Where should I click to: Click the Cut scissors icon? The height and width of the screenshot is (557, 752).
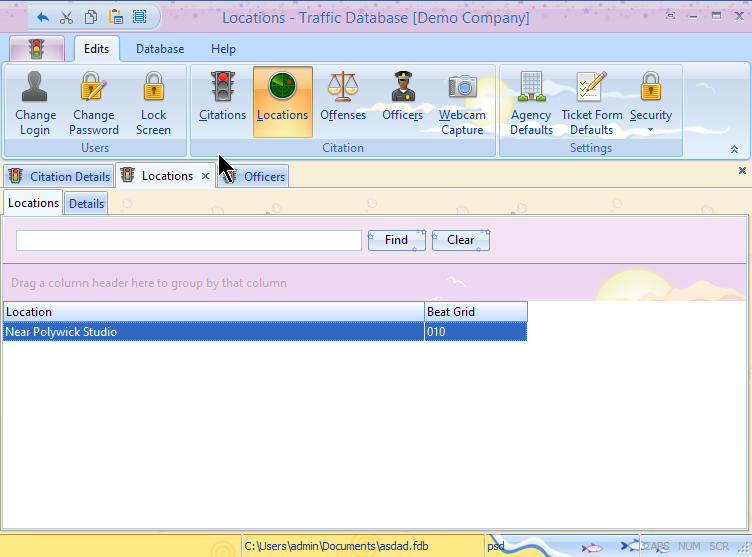tap(67, 18)
